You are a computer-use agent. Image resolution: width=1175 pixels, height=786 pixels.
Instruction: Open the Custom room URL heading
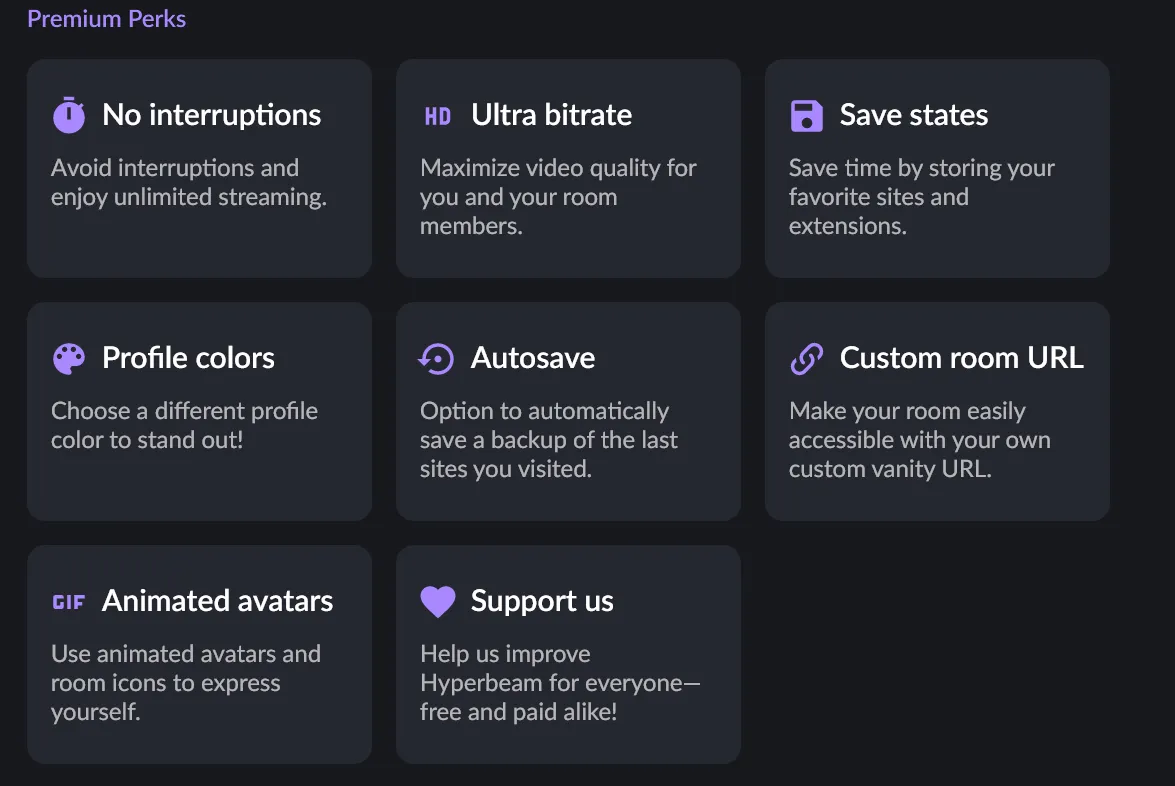tap(961, 357)
